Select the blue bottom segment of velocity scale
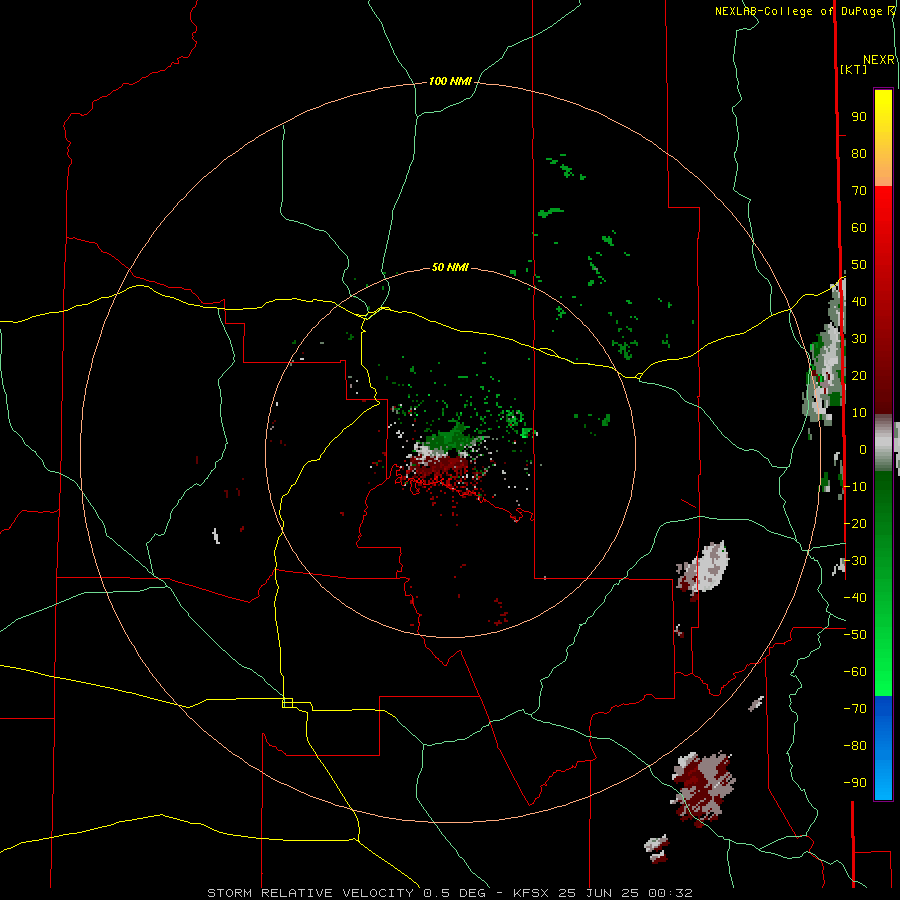Image resolution: width=900 pixels, height=900 pixels. point(883,747)
